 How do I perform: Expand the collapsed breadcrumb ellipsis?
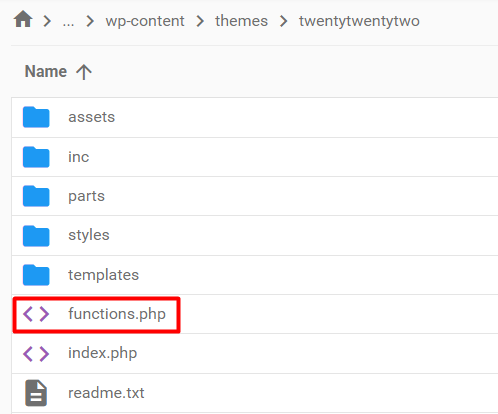(x=68, y=23)
